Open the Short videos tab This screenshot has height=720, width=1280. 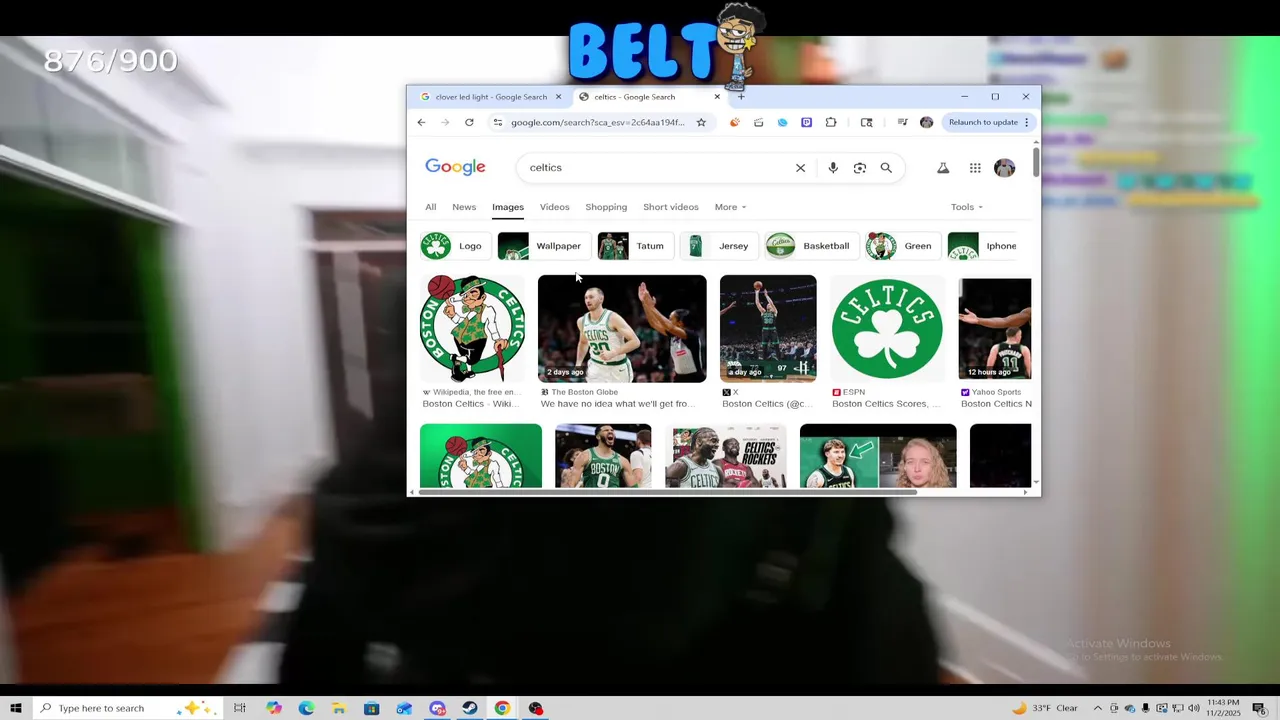coord(671,207)
